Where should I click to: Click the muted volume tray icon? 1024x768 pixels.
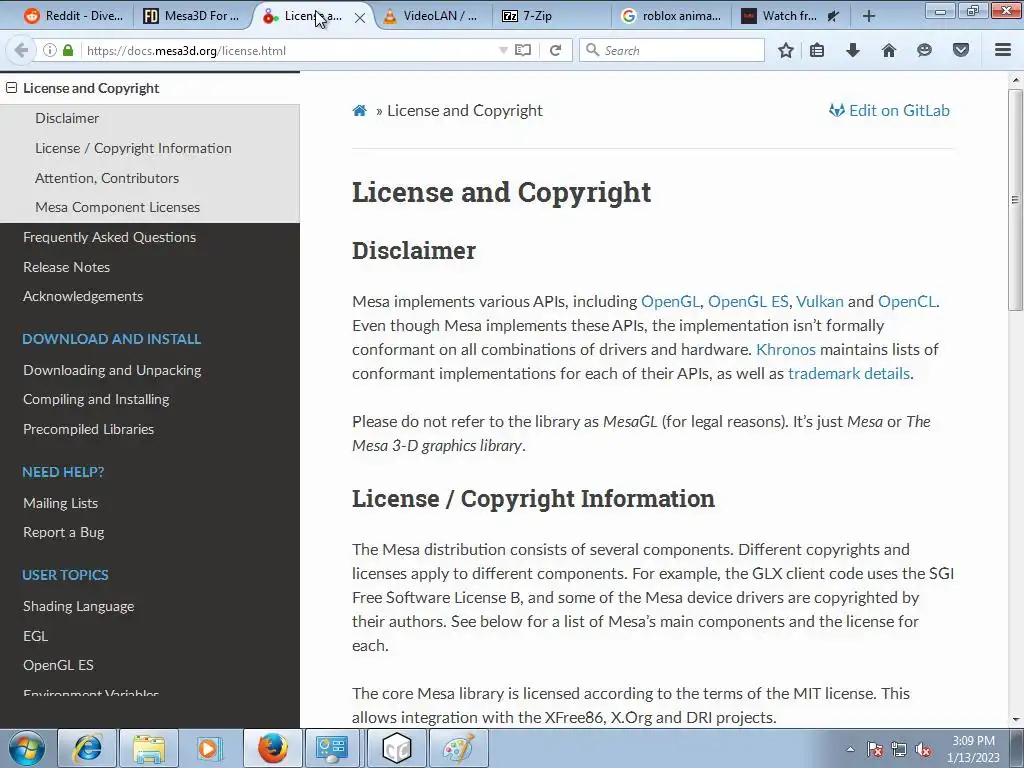click(x=923, y=750)
